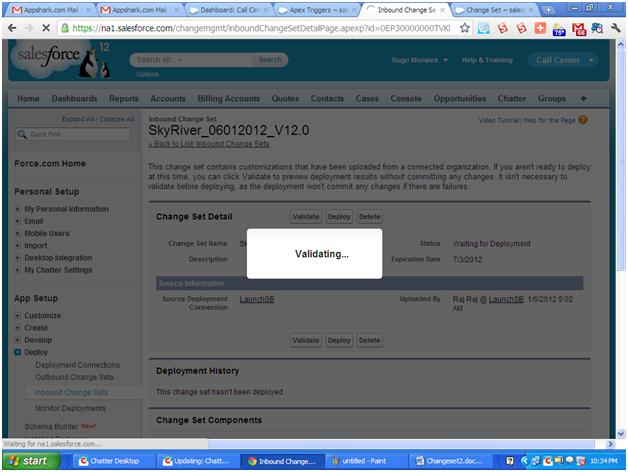Bookmark this page with the star icon
Viewport: 628px width, 472px height.
(464, 28)
